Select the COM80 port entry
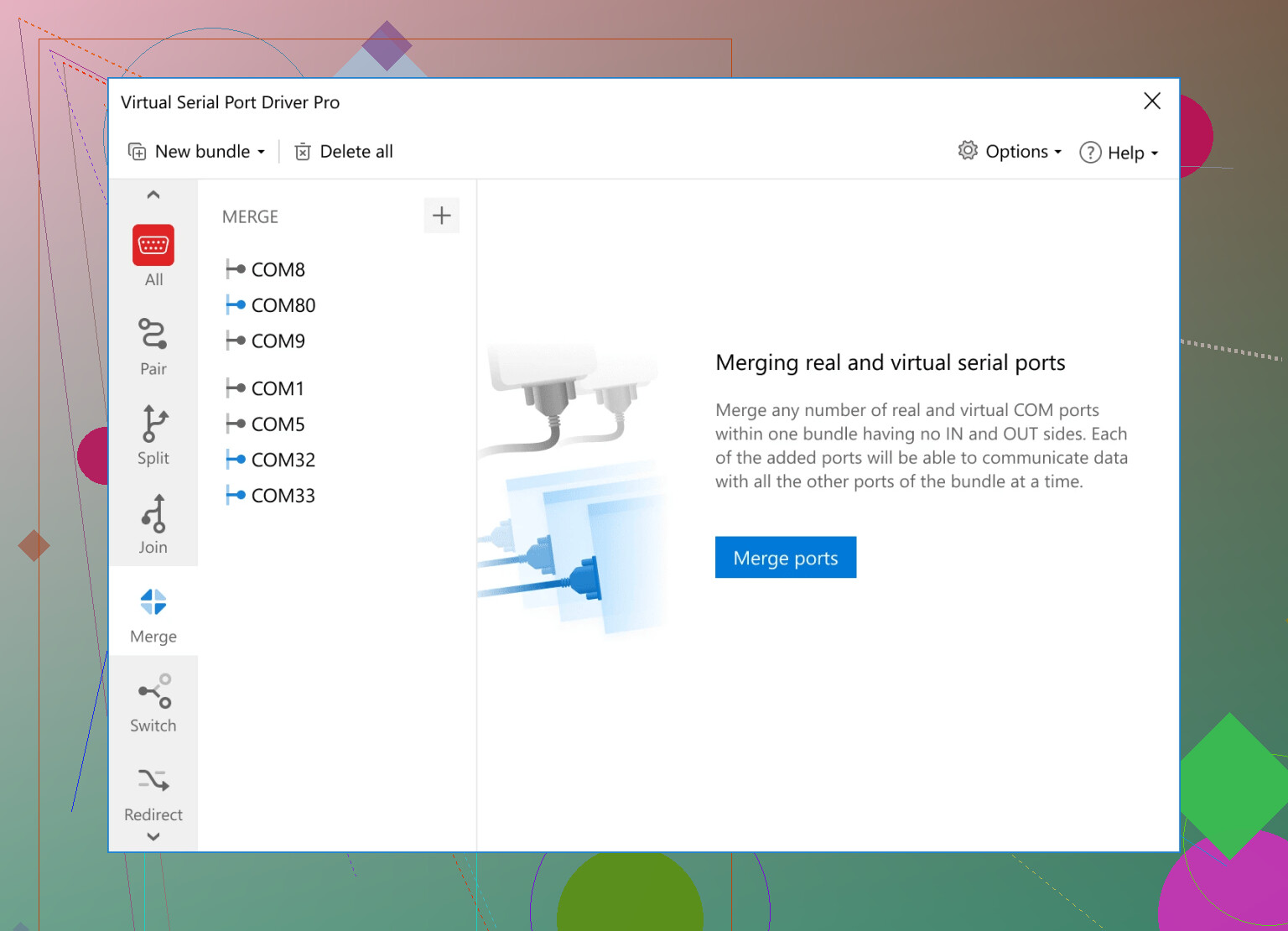This screenshot has height=931, width=1288. (283, 305)
